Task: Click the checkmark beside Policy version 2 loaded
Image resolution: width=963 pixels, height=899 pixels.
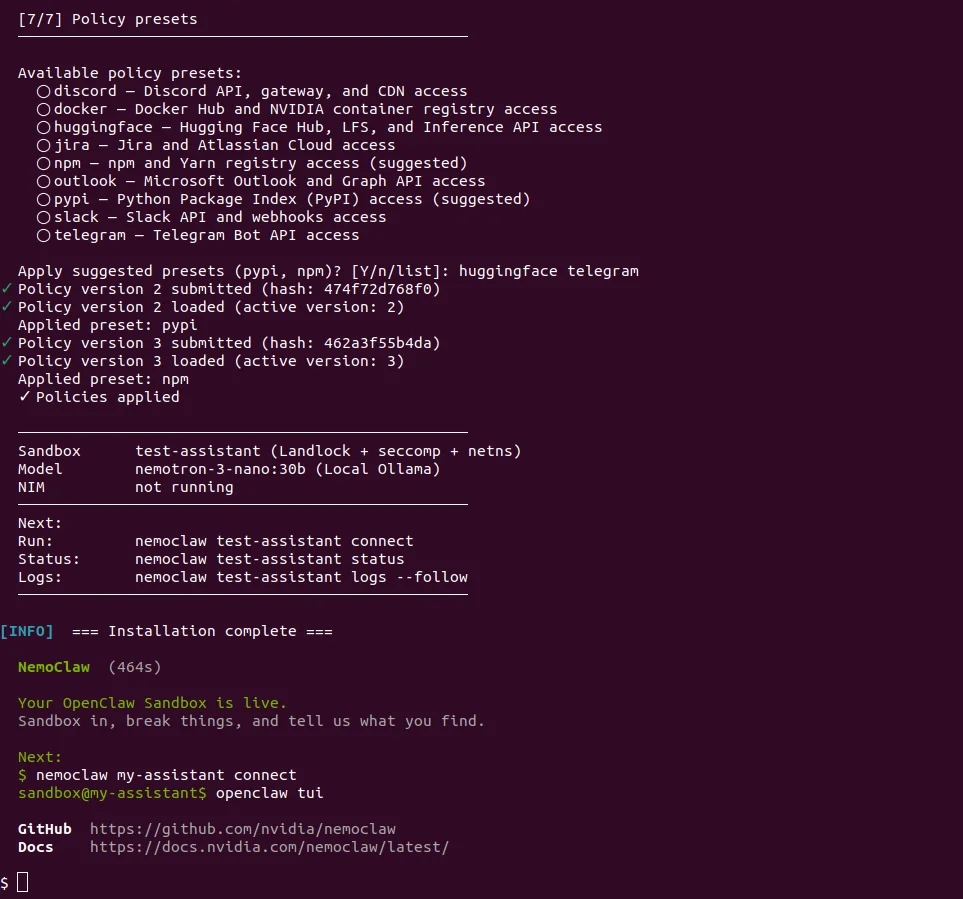Action: 7,307
